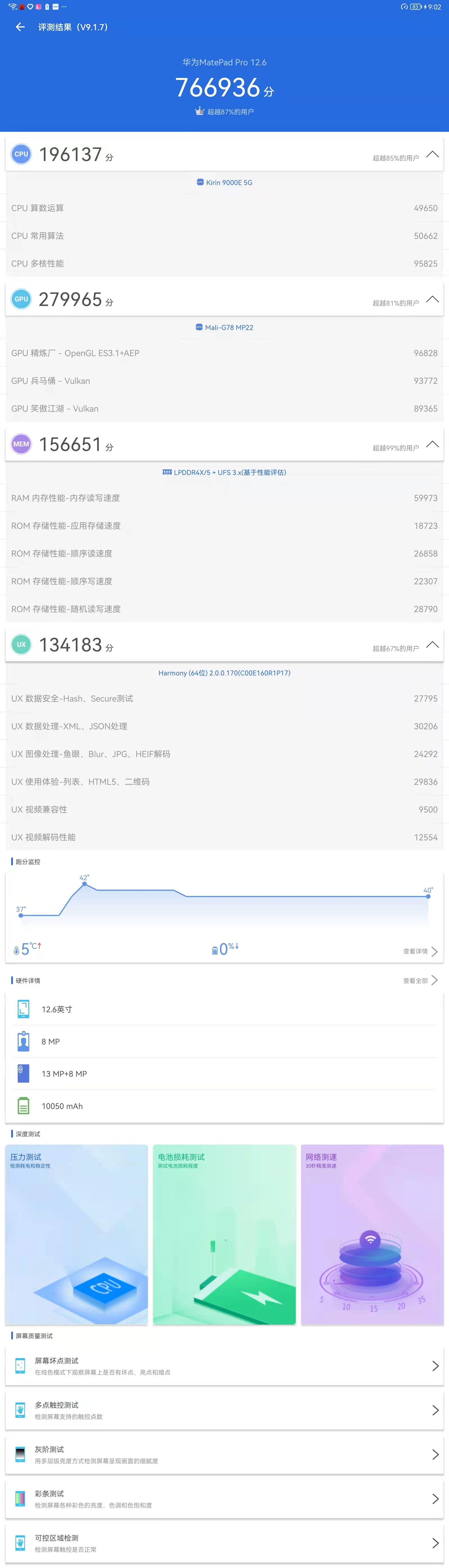Image resolution: width=449 pixels, height=1568 pixels.
Task: Click the 可控区域检测 icon
Action: 20,1542
